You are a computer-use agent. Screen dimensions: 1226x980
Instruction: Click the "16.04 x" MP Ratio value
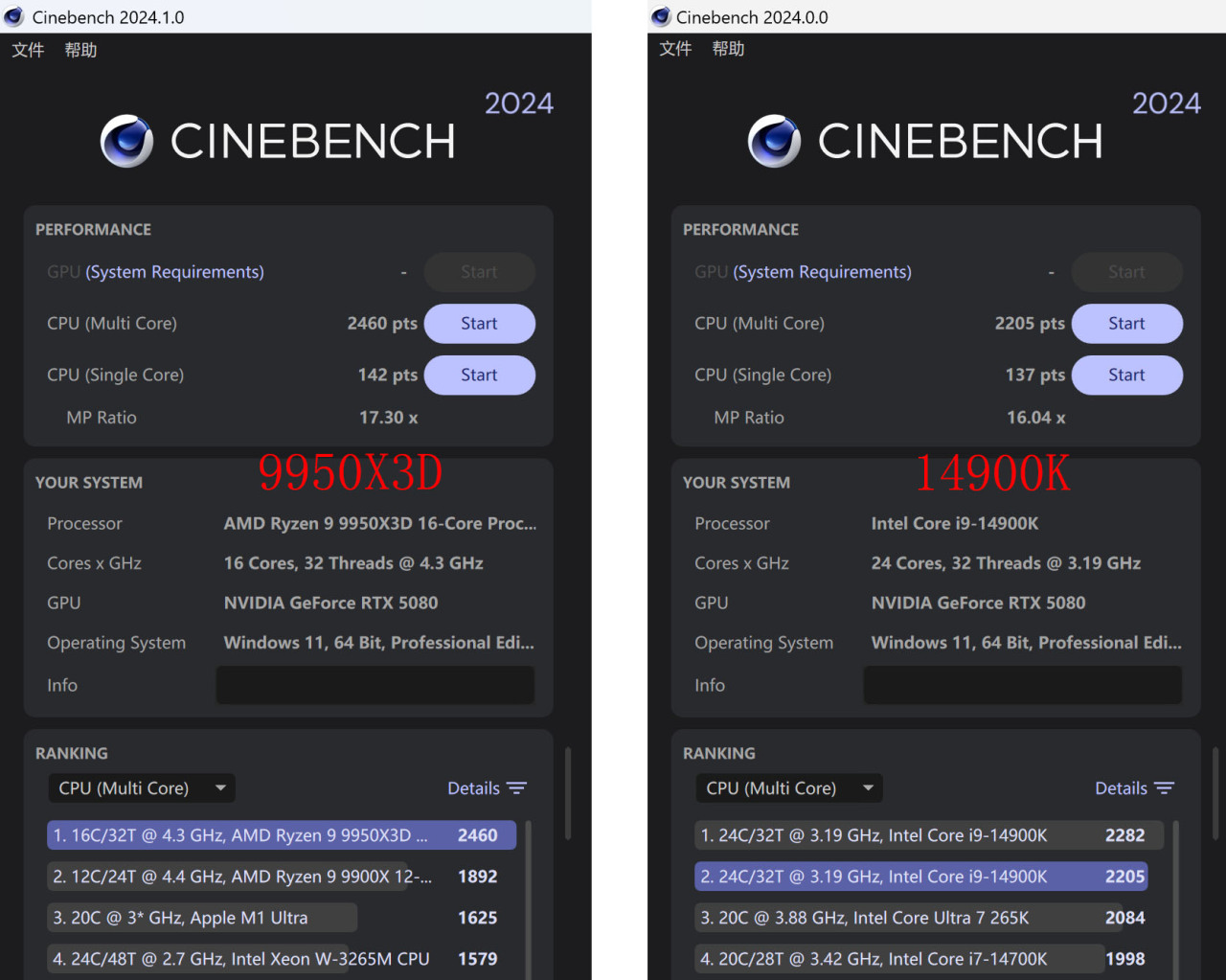pyautogui.click(x=1036, y=418)
